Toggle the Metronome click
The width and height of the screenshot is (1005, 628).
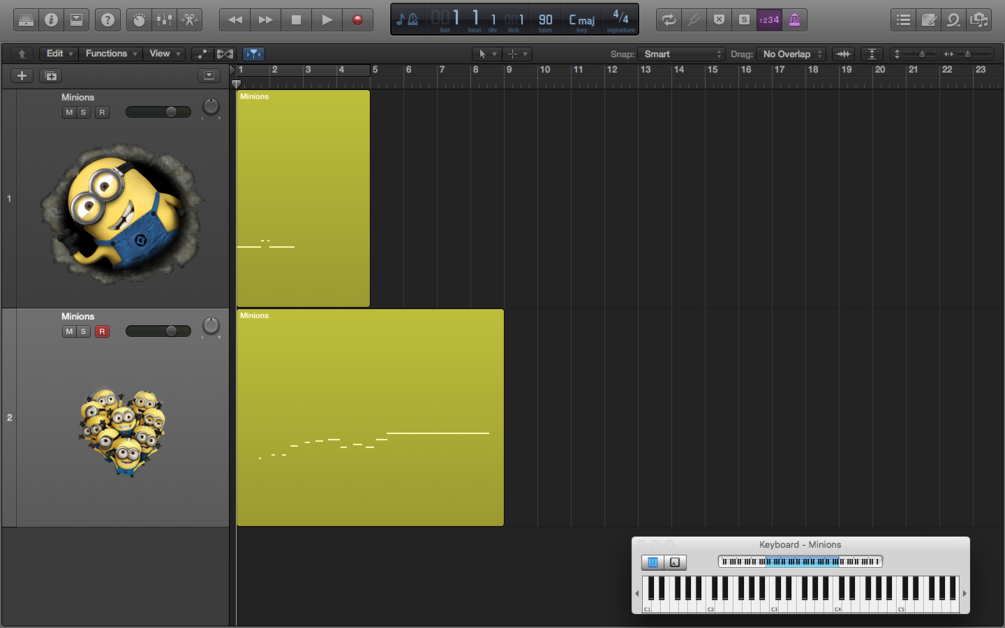[794, 20]
